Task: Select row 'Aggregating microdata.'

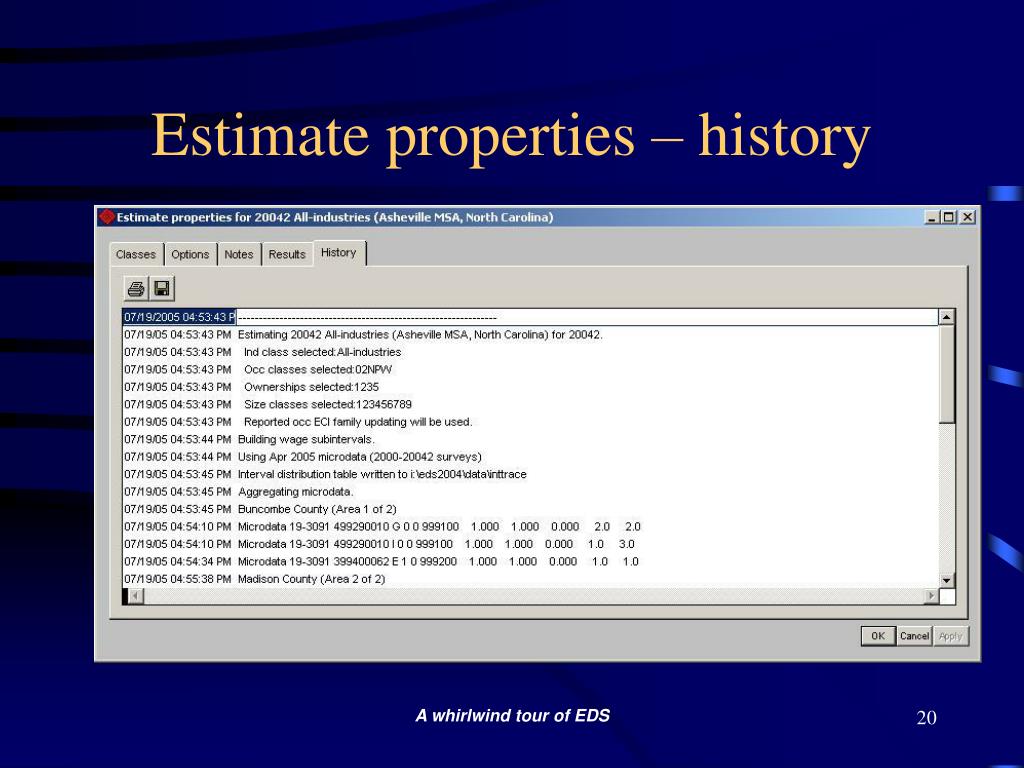Action: click(530, 491)
